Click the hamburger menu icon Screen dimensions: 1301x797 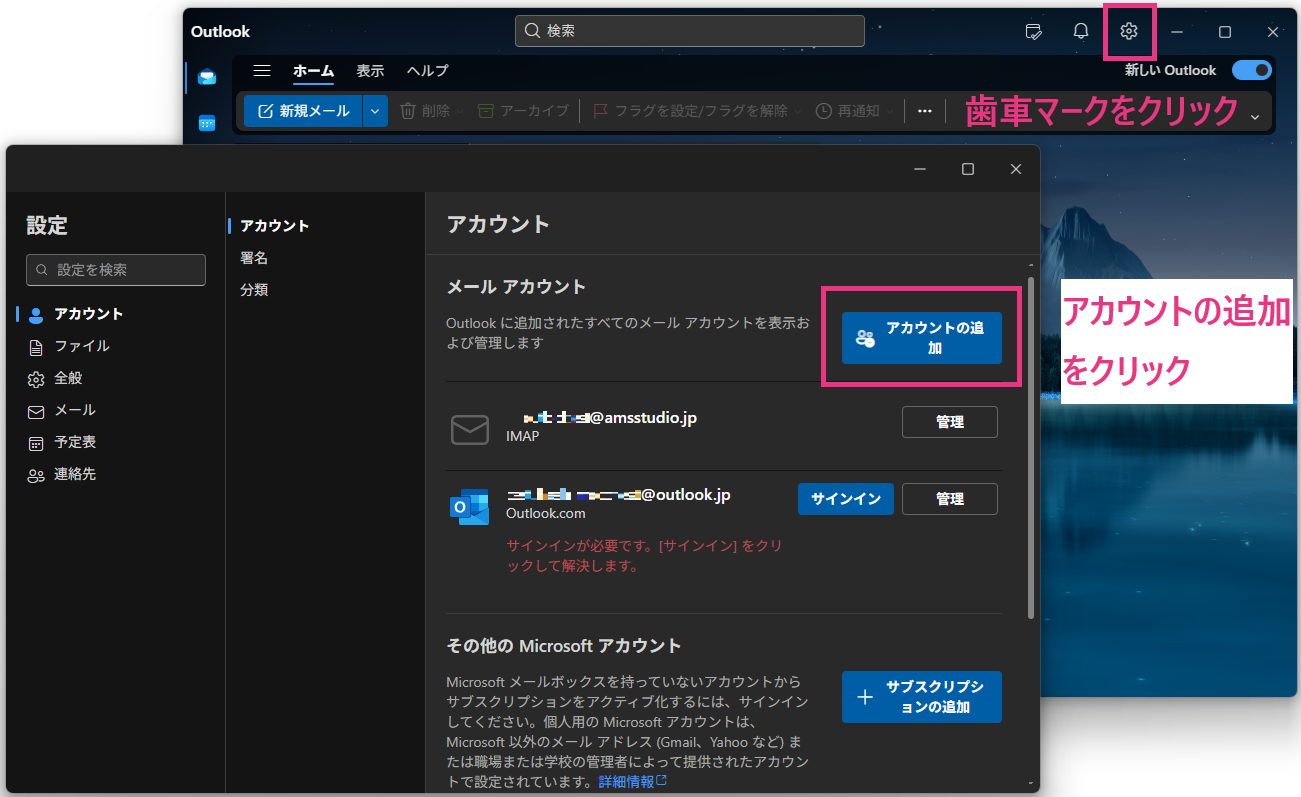[x=262, y=71]
